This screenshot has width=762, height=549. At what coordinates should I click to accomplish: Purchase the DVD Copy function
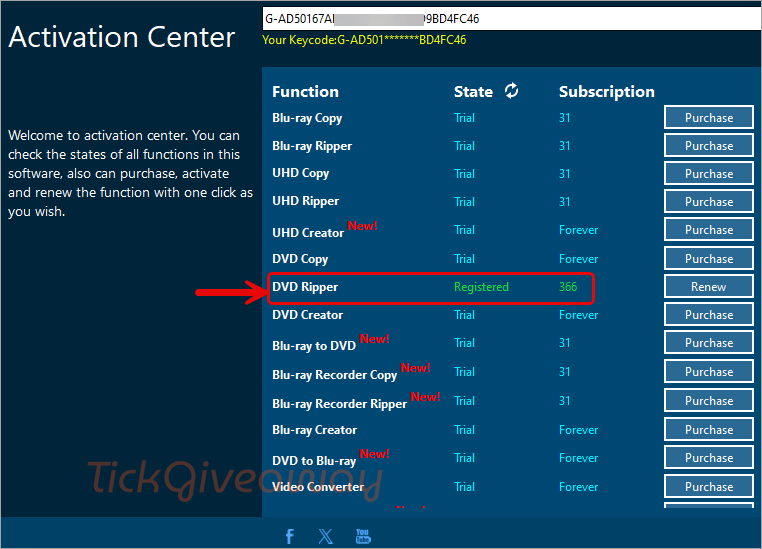[709, 258]
